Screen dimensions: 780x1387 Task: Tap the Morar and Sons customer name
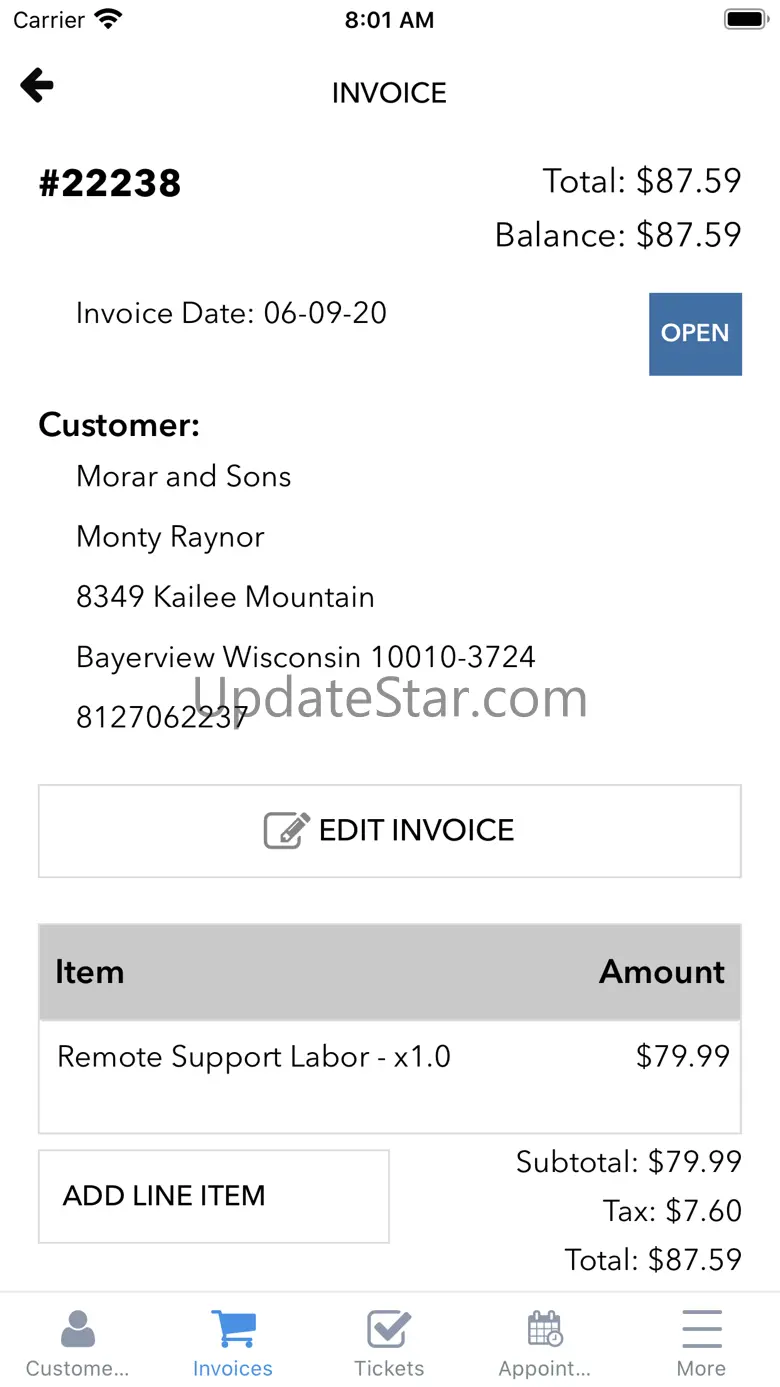184,476
